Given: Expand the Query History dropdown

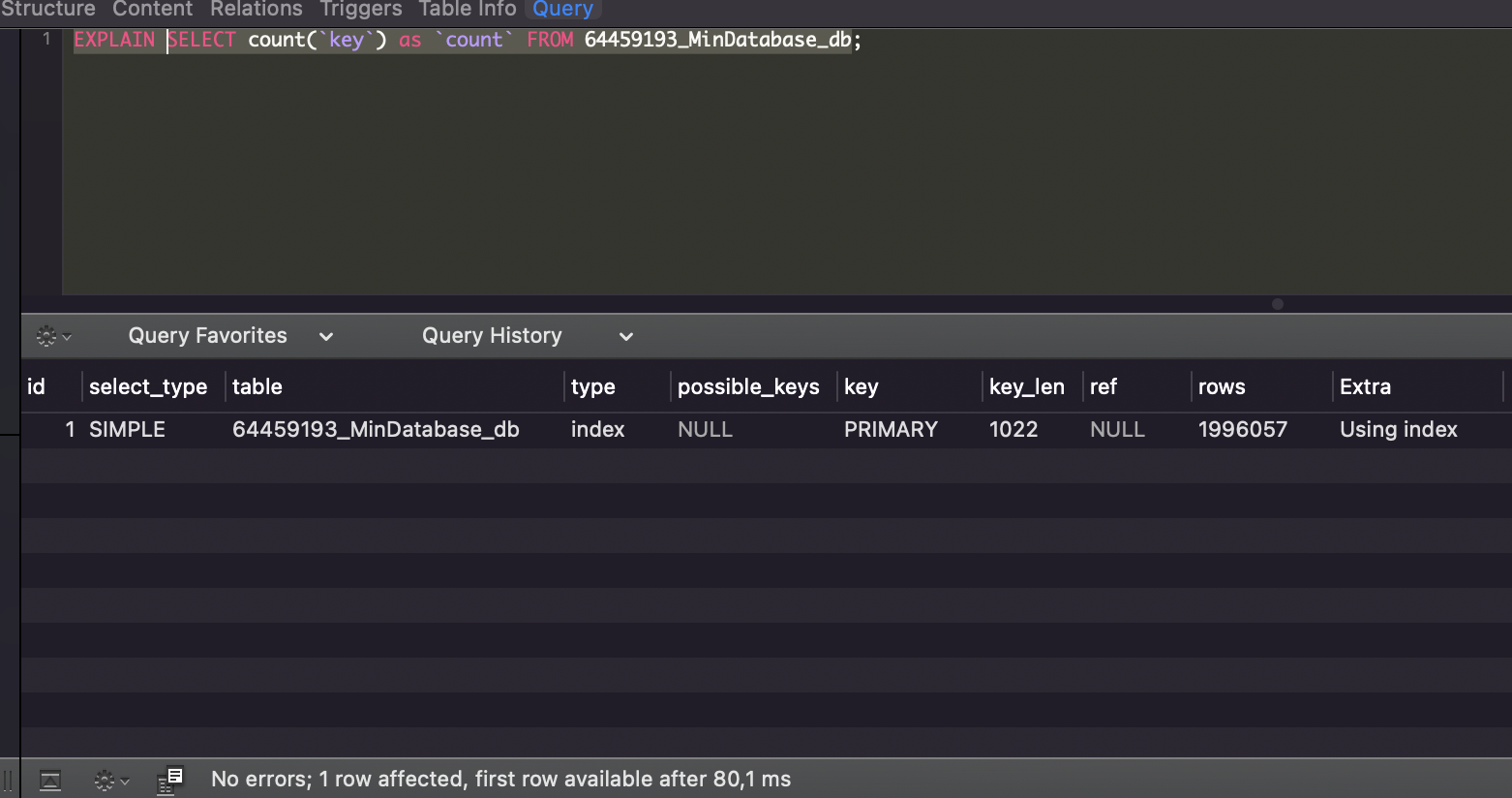Looking at the screenshot, I should pyautogui.click(x=625, y=336).
